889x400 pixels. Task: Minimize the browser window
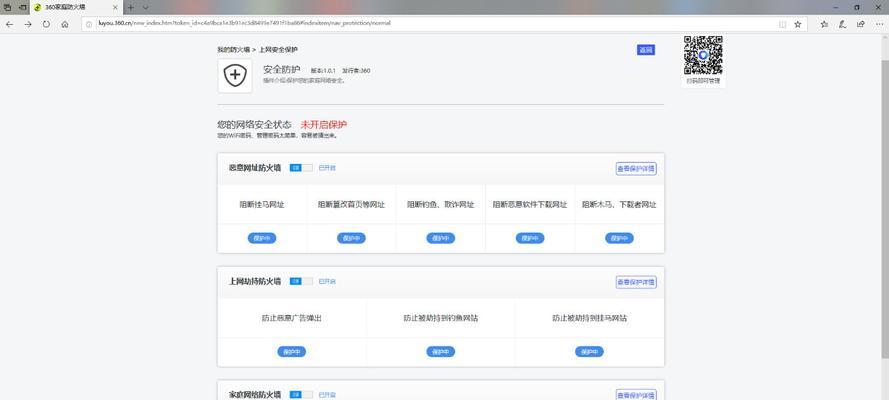tap(836, 7)
